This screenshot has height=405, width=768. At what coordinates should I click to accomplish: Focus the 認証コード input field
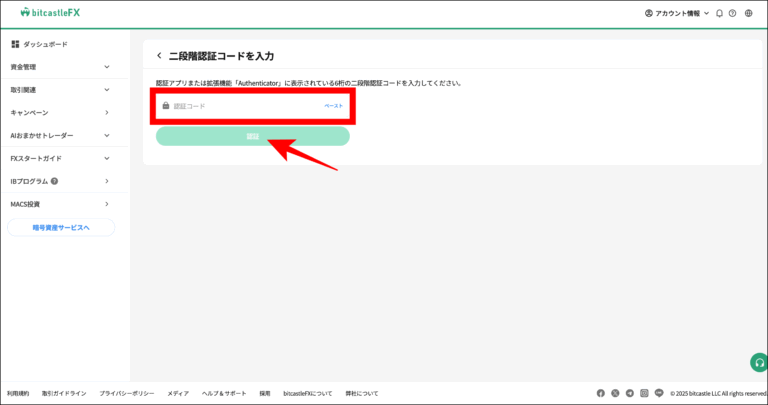pos(253,106)
